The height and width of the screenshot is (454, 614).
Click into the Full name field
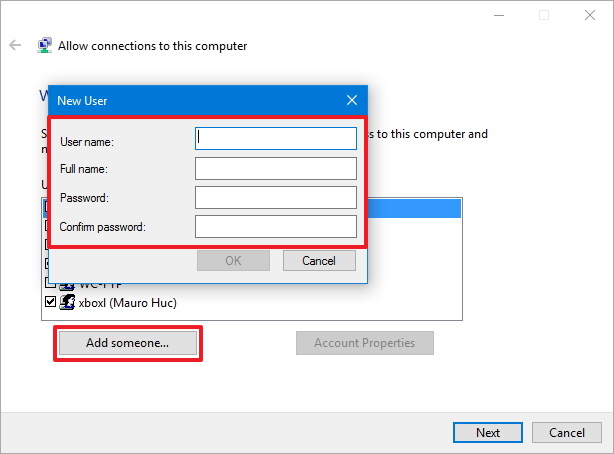click(x=276, y=168)
